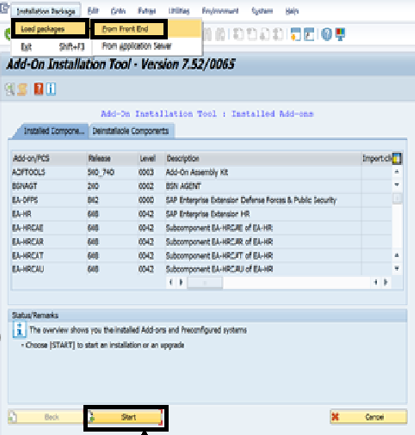Open the Installation Package menu
The height and width of the screenshot is (435, 415).
click(46, 11)
